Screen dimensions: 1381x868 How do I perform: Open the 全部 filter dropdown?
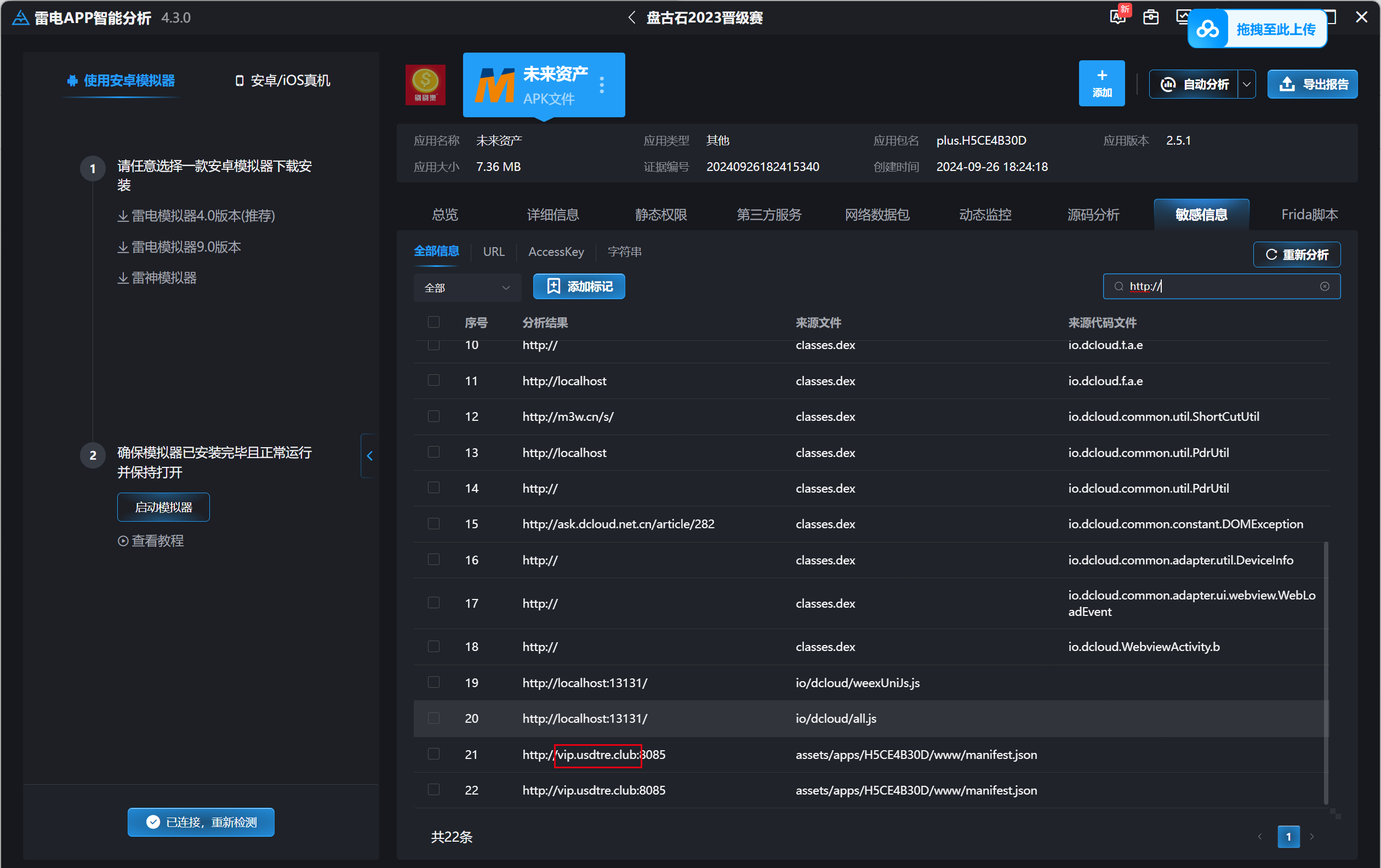467,287
